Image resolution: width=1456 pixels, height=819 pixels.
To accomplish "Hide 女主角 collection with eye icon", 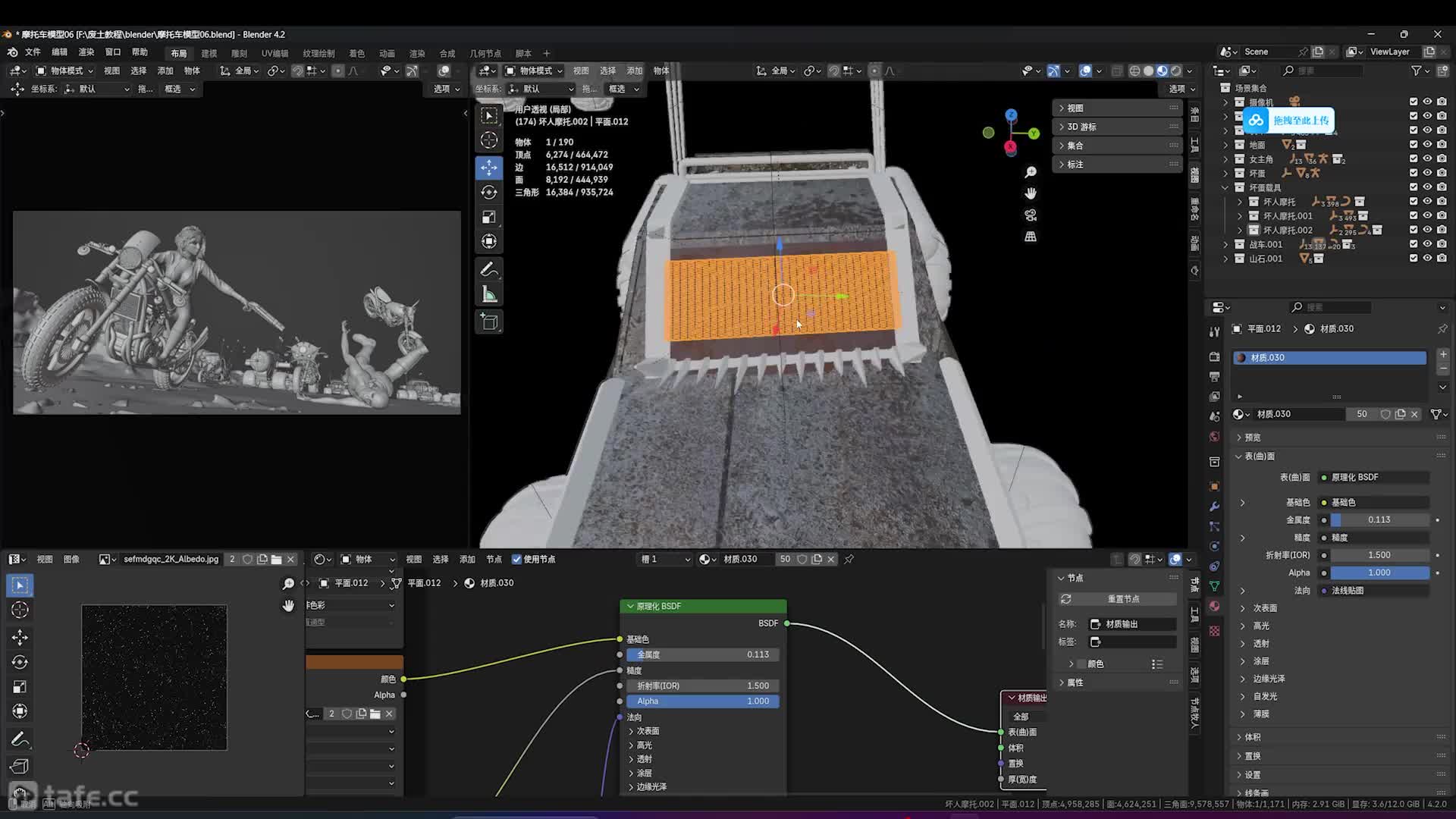I will pos(1427,158).
